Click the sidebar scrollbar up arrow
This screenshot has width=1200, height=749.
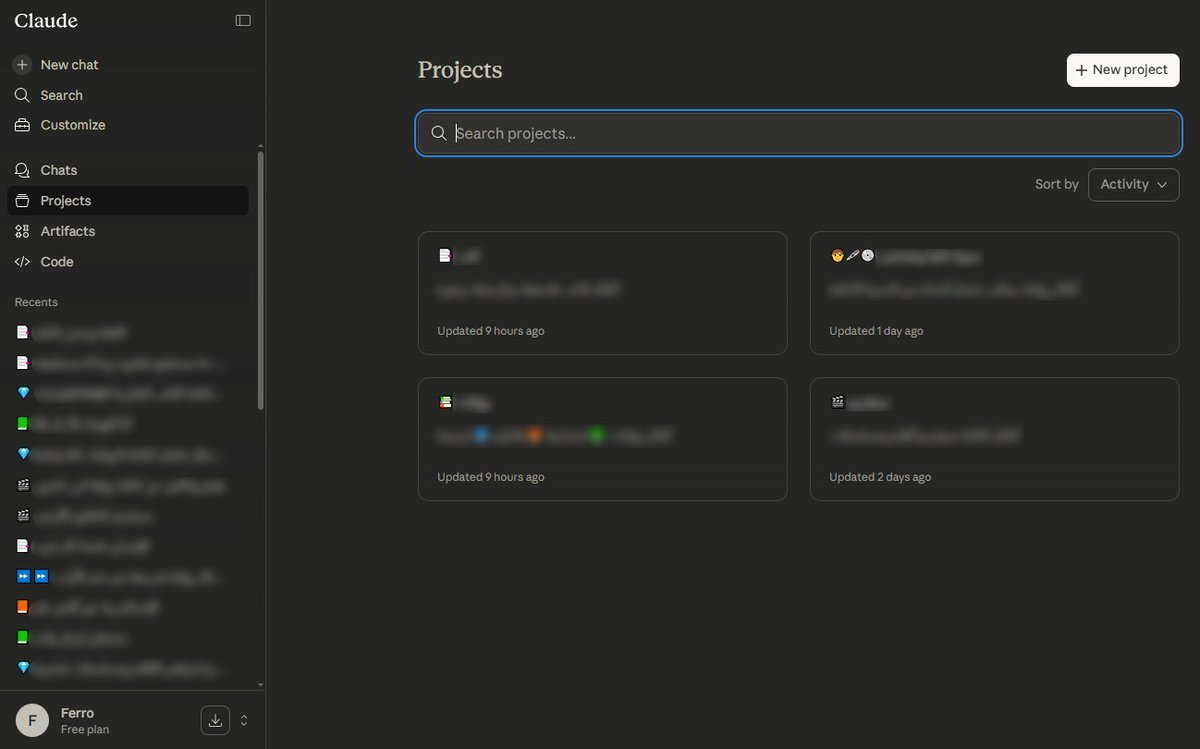(x=261, y=146)
